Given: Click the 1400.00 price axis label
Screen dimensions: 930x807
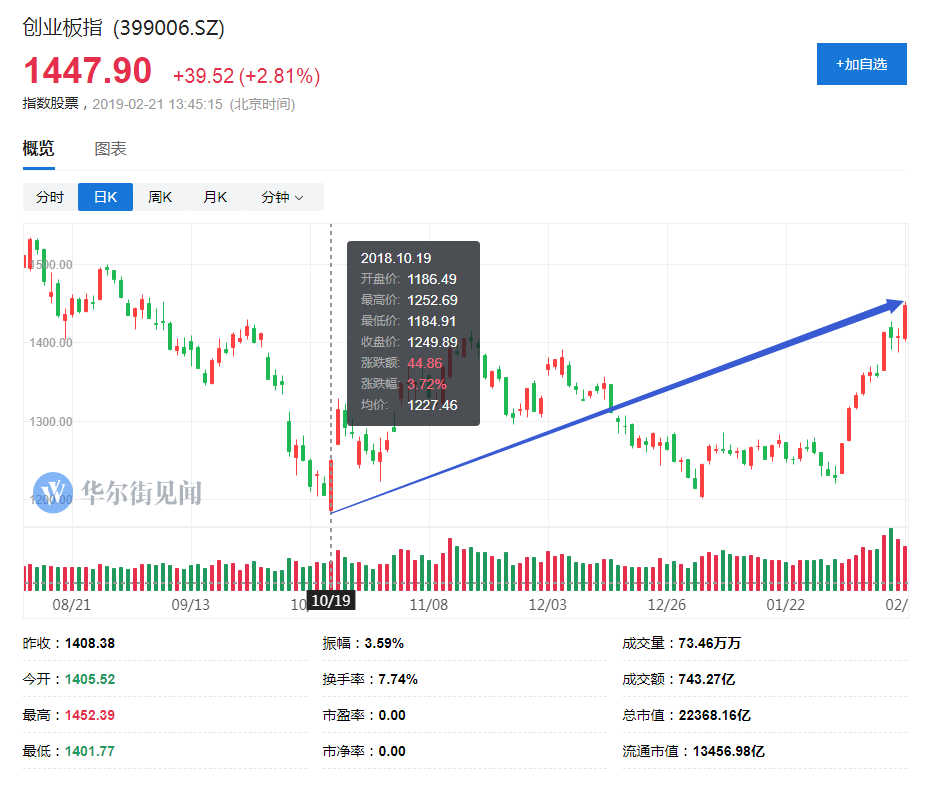Looking at the screenshot, I should point(51,343).
